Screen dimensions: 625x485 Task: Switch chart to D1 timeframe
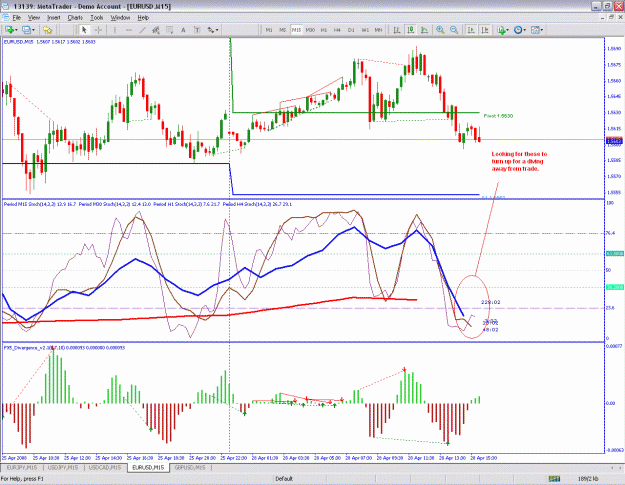click(x=351, y=30)
